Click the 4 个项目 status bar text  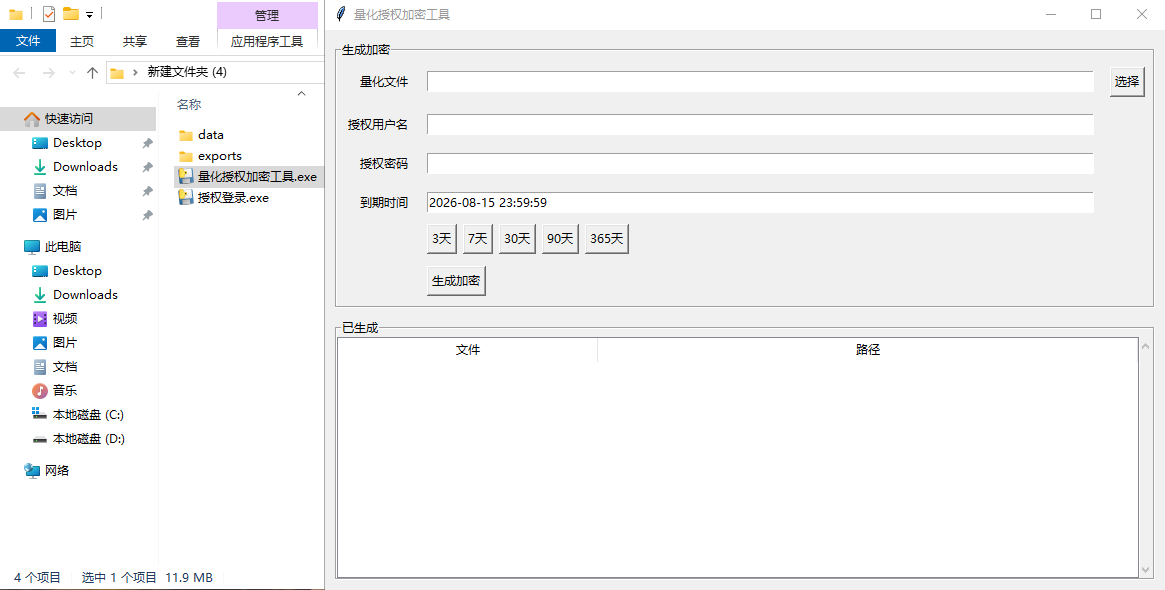pyautogui.click(x=37, y=577)
